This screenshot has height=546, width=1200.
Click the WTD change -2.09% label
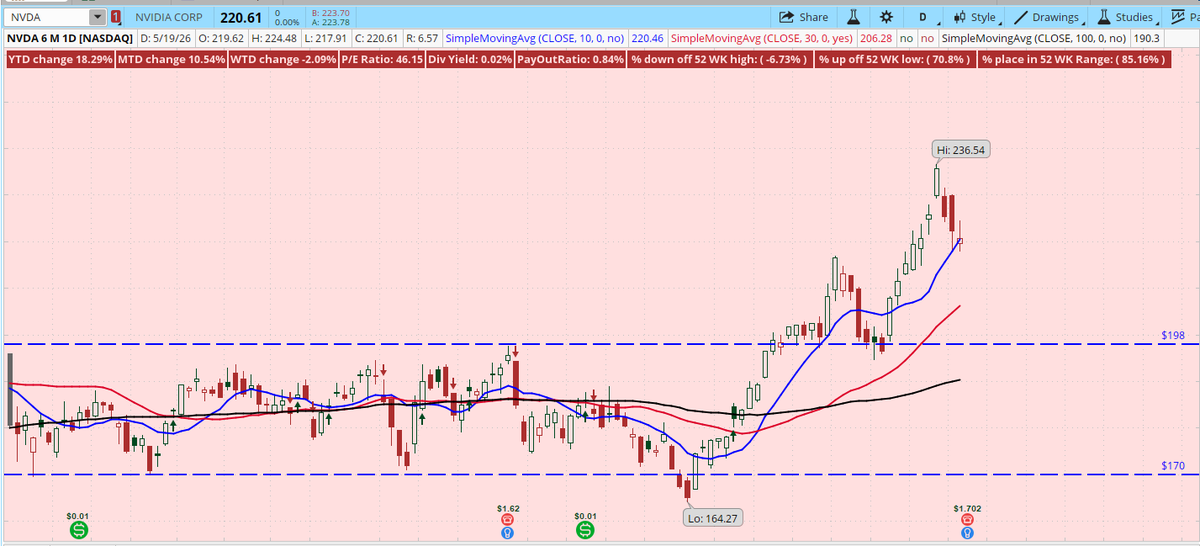[x=285, y=60]
